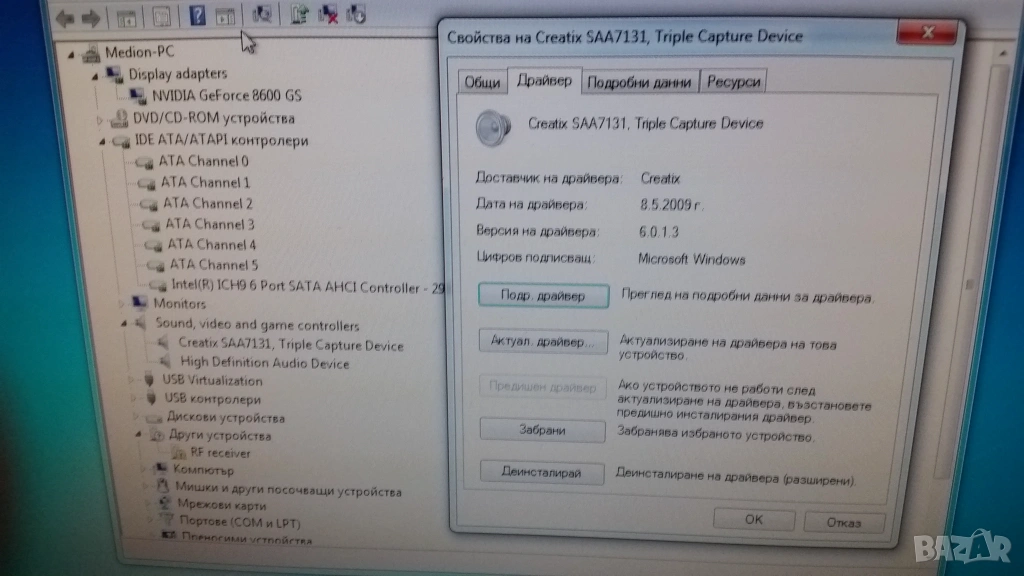Image resolution: width=1024 pixels, height=576 pixels.
Task: Click the RF receiver unknown device icon
Action: click(180, 453)
